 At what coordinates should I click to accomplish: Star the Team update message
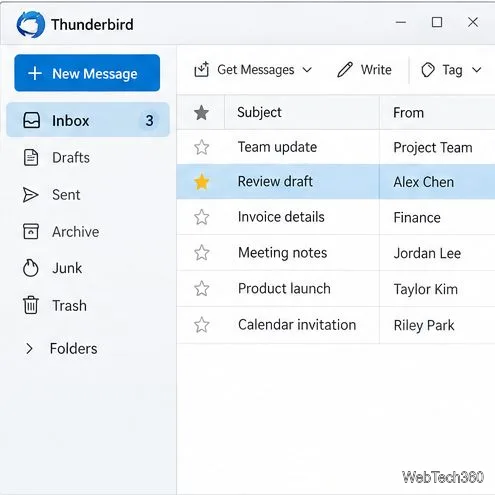coord(202,147)
